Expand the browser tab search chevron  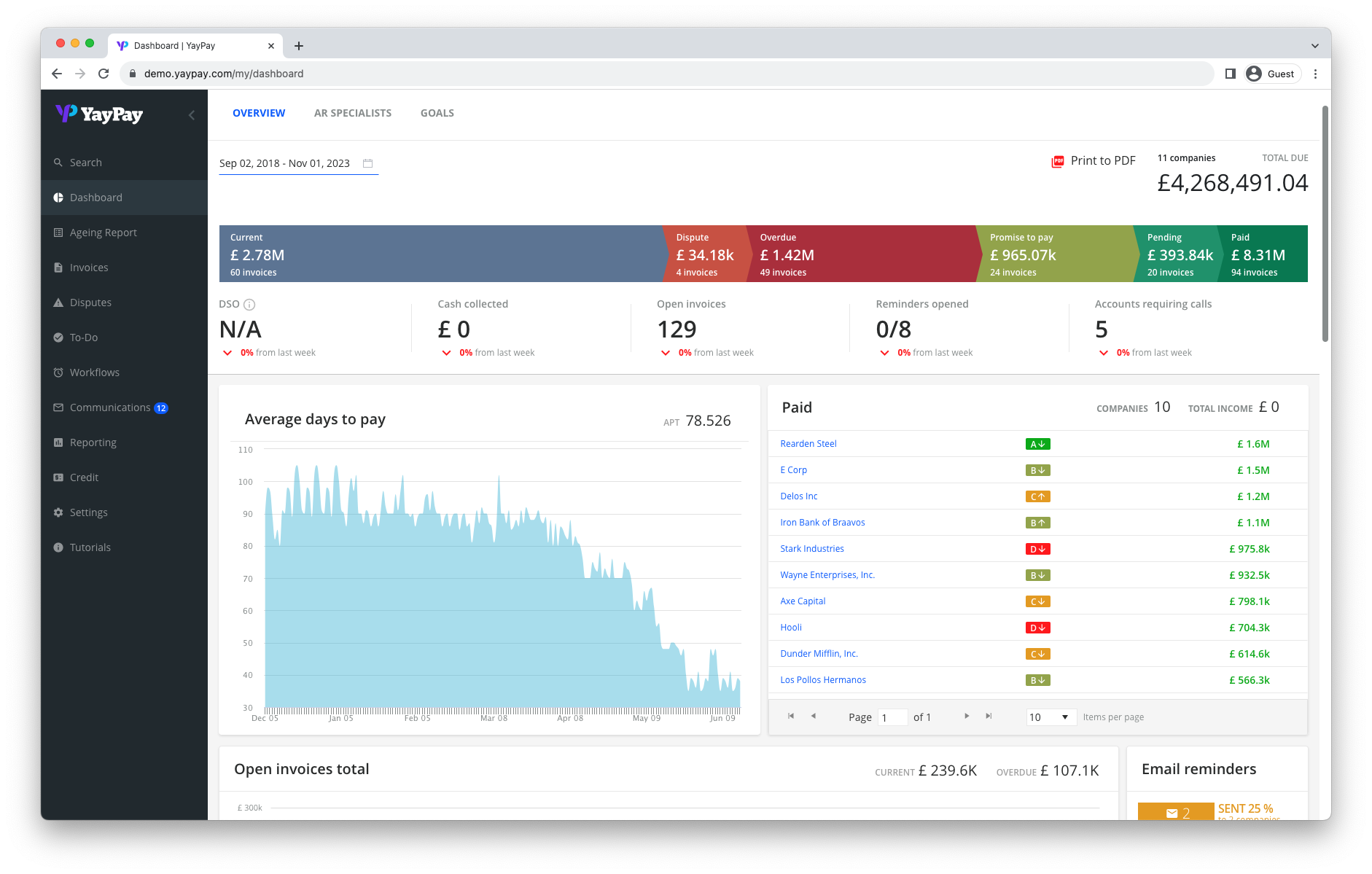(x=1314, y=46)
